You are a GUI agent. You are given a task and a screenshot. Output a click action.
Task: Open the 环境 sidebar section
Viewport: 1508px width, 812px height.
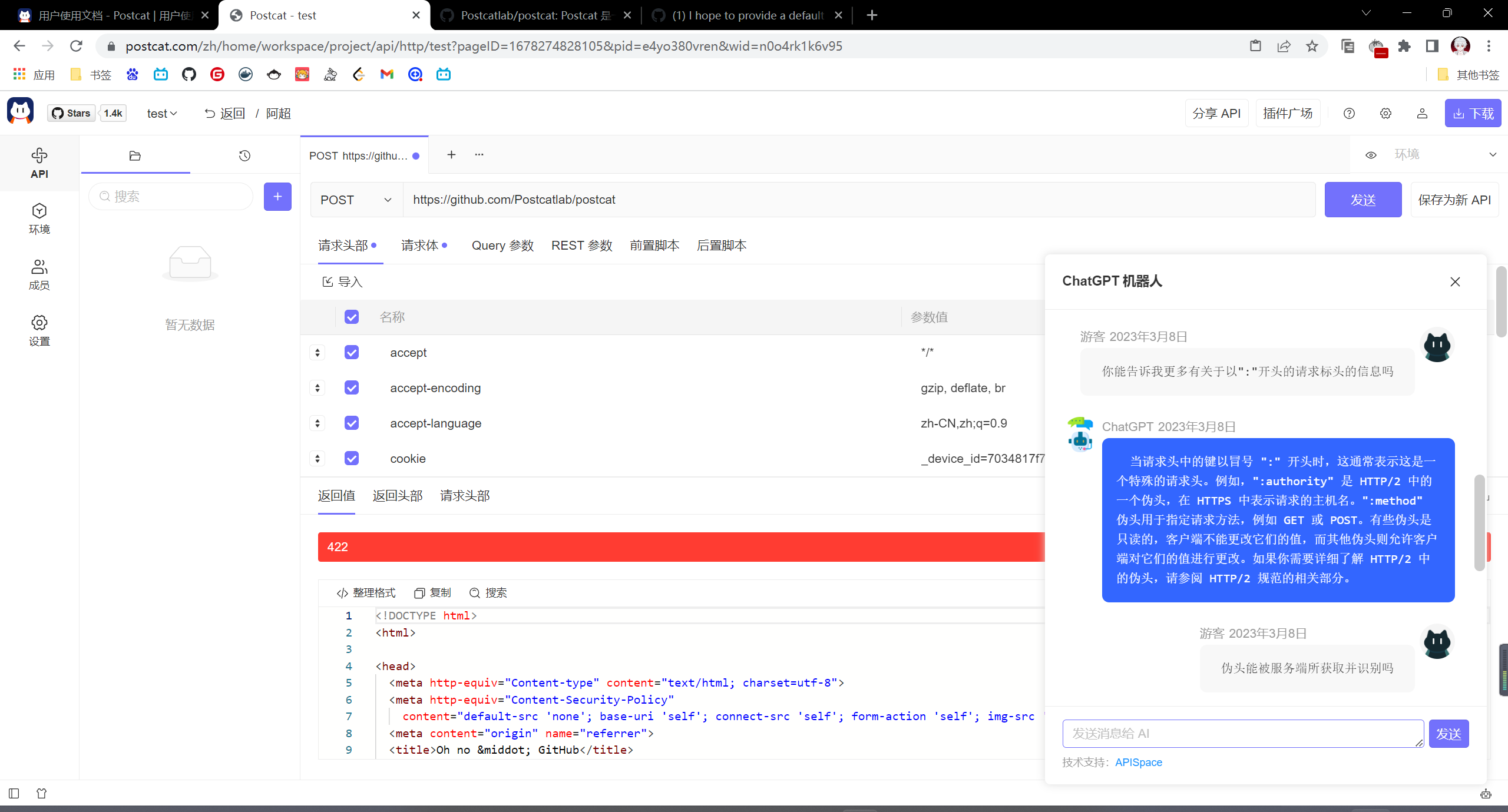[x=39, y=218]
